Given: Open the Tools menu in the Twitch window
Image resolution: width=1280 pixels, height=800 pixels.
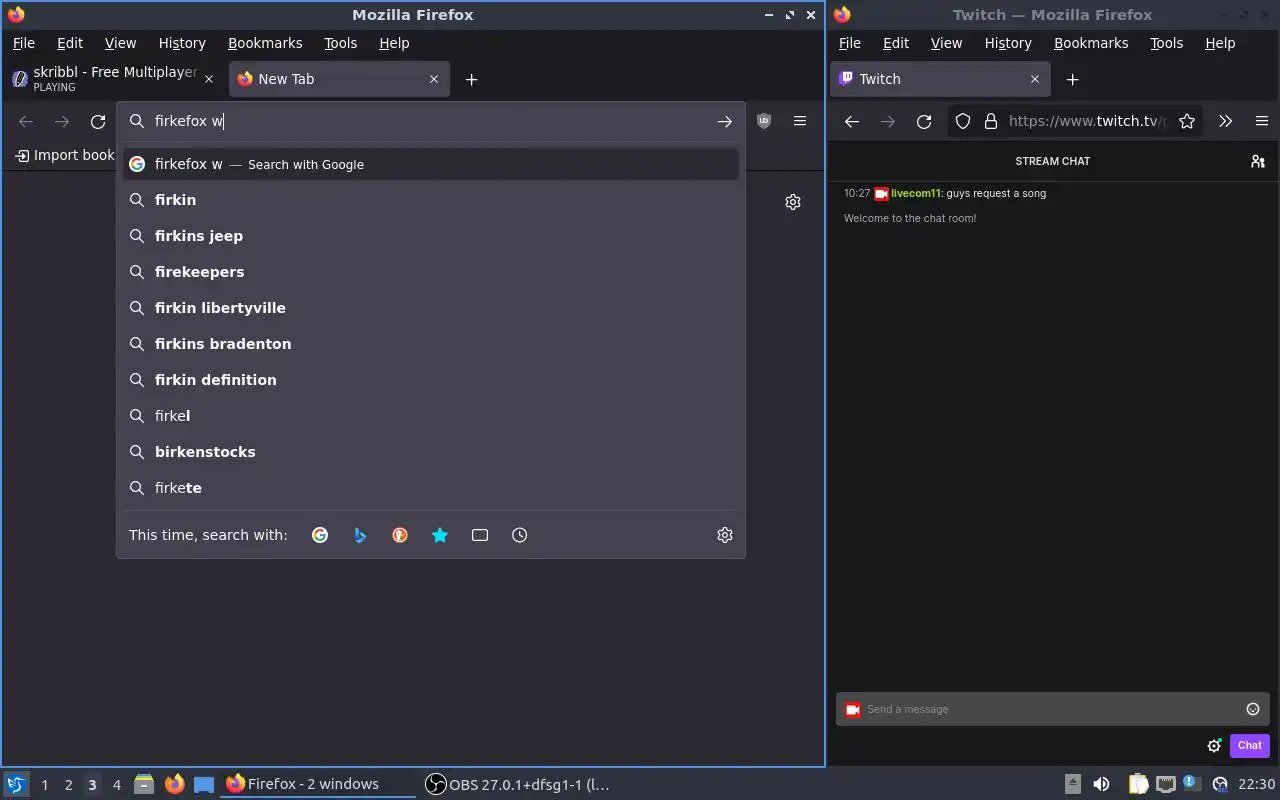Looking at the screenshot, I should (1167, 43).
